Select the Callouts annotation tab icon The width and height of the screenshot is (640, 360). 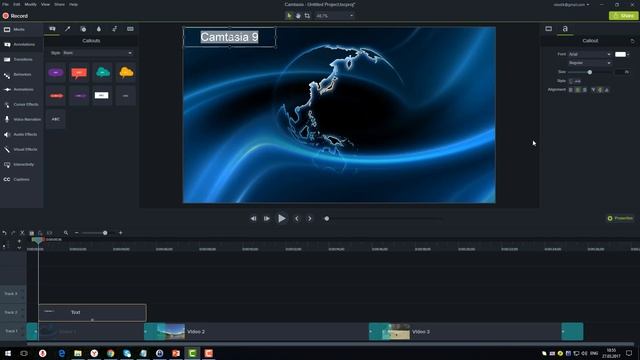point(52,29)
